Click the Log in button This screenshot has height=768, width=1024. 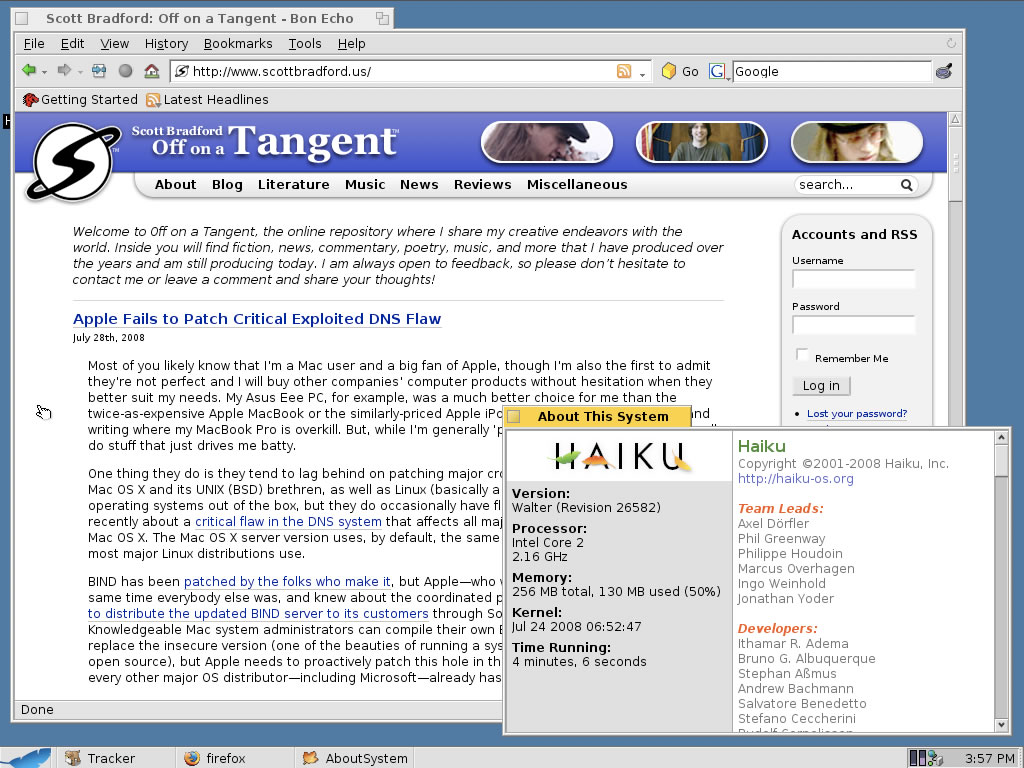pos(821,386)
